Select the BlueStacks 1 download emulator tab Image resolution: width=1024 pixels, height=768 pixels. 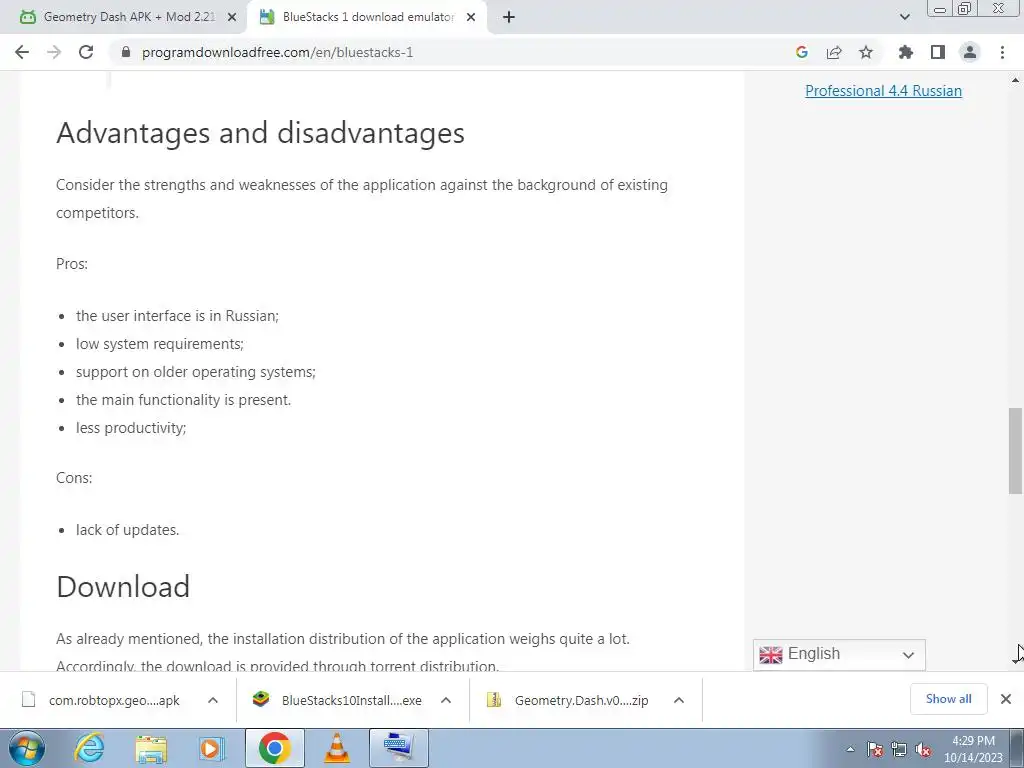[x=368, y=18]
